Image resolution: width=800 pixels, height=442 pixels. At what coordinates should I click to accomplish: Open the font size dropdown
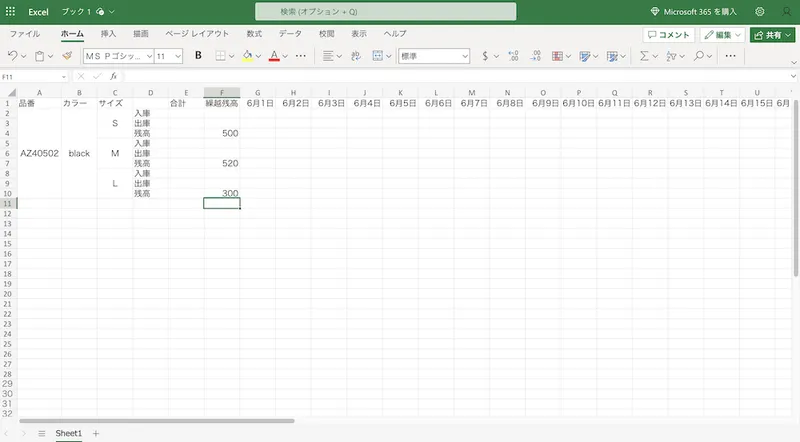tap(178, 56)
